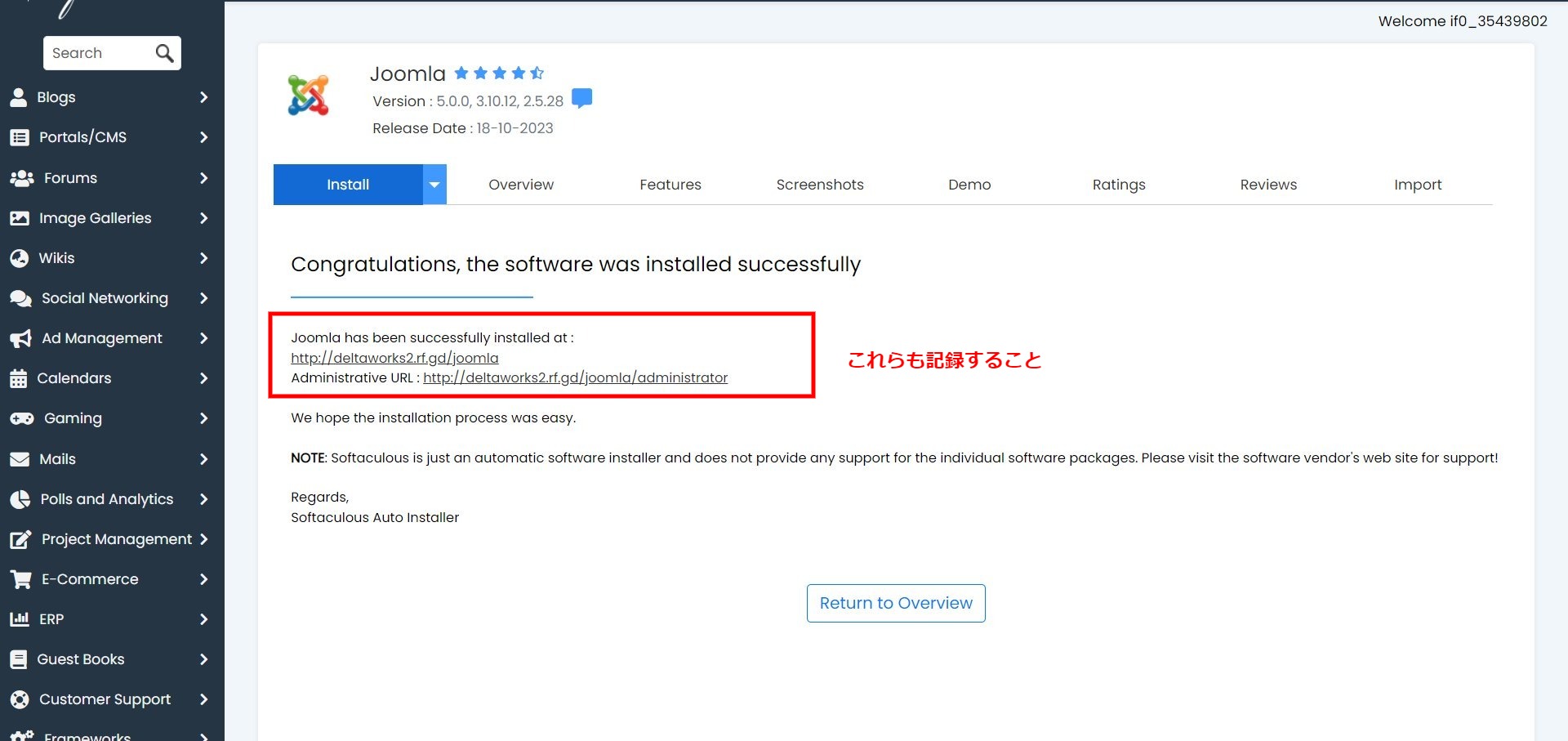Switch to the Overview tab

click(x=520, y=185)
